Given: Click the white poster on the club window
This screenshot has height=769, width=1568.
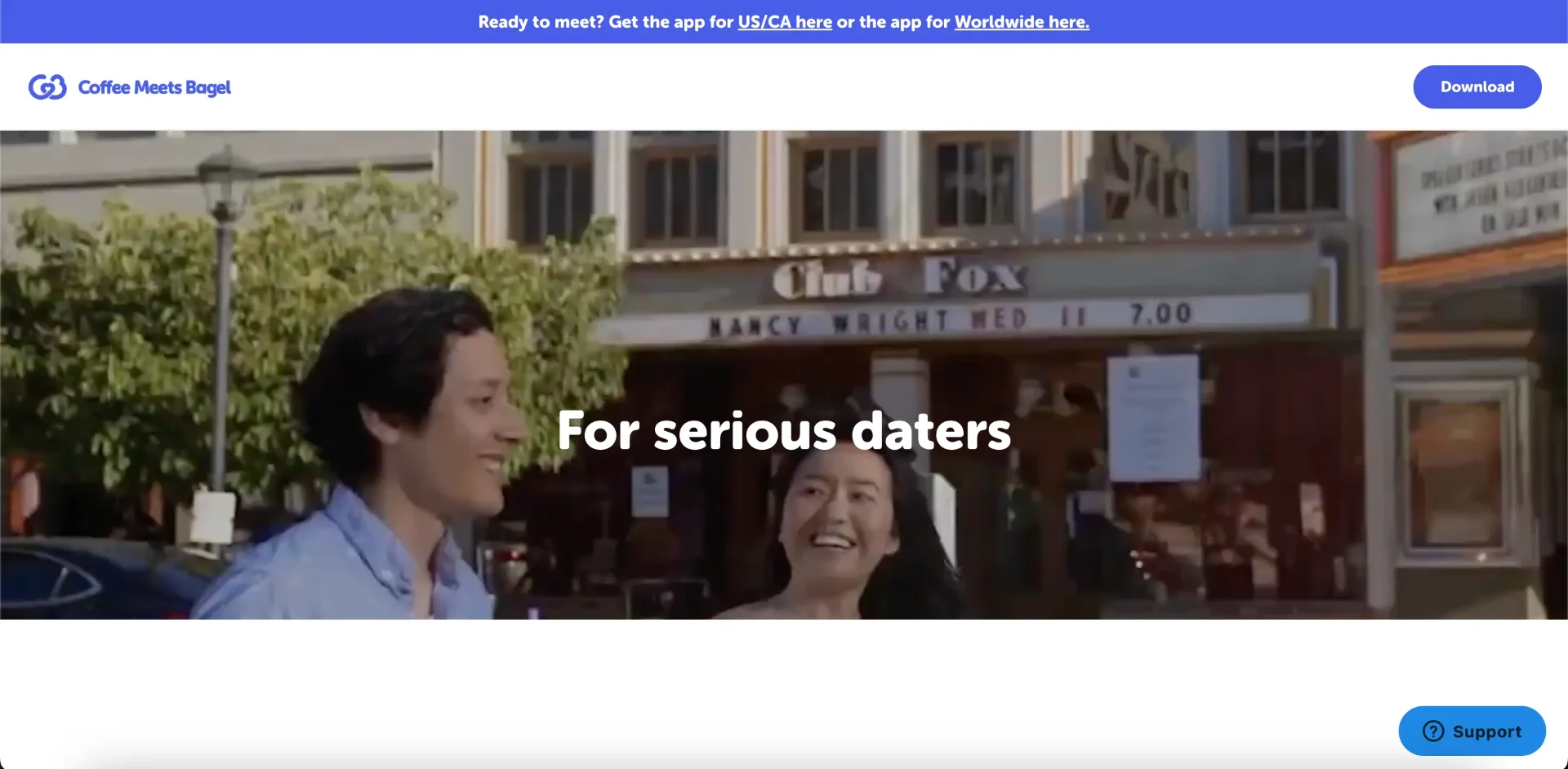Looking at the screenshot, I should (x=1152, y=416).
